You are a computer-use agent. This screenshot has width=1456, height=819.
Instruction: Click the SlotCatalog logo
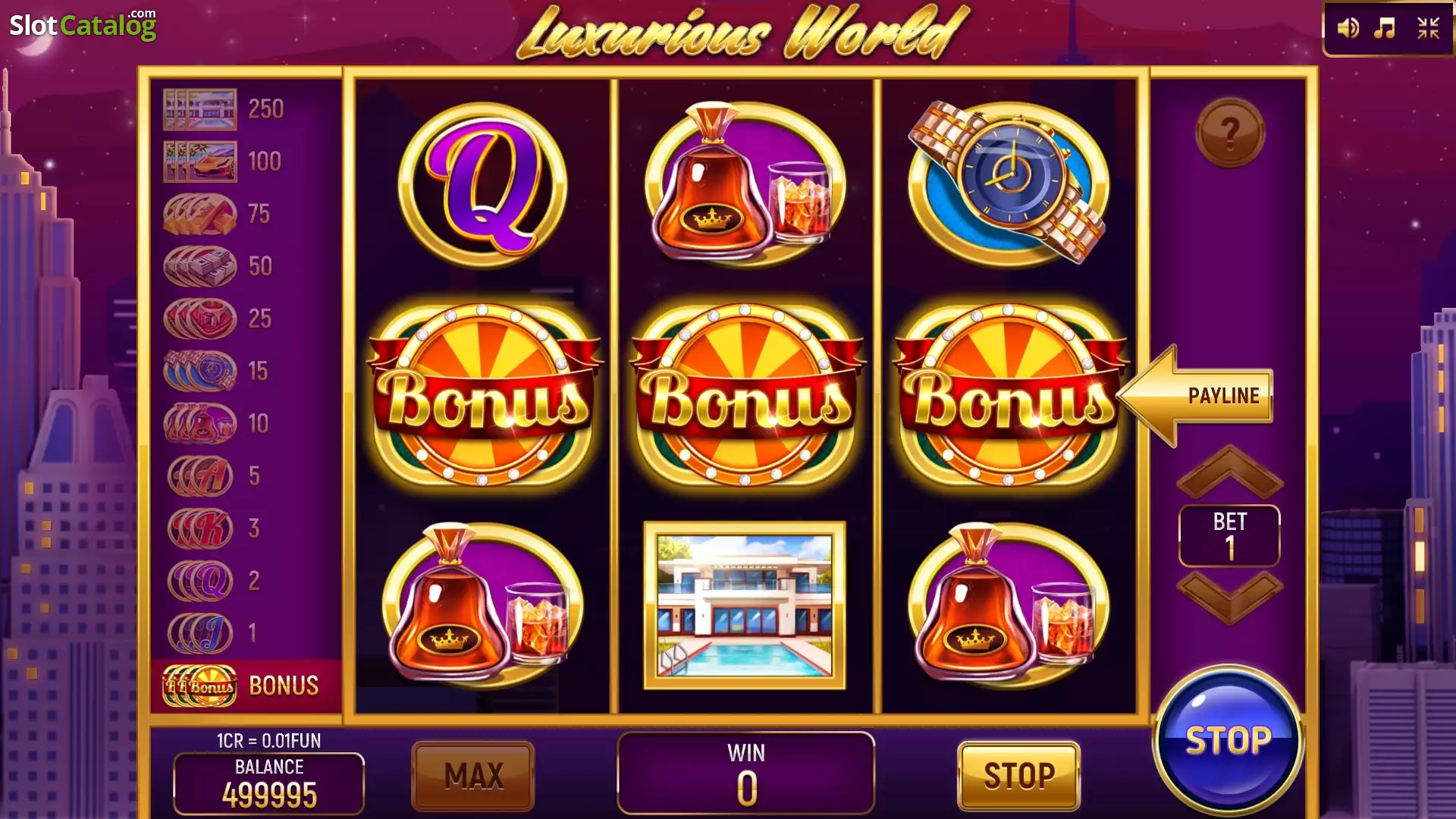83,25
